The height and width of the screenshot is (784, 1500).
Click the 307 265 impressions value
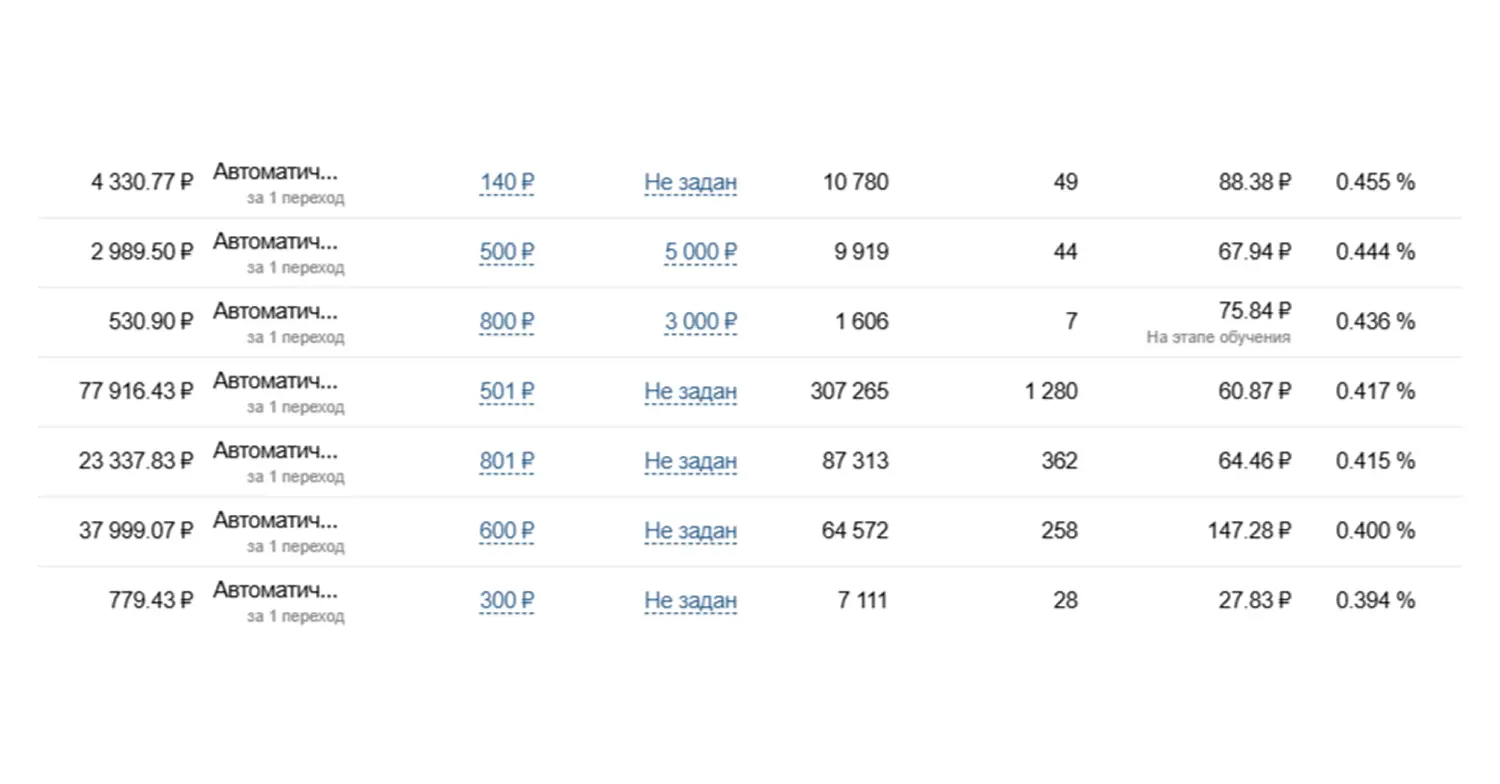[x=849, y=391]
